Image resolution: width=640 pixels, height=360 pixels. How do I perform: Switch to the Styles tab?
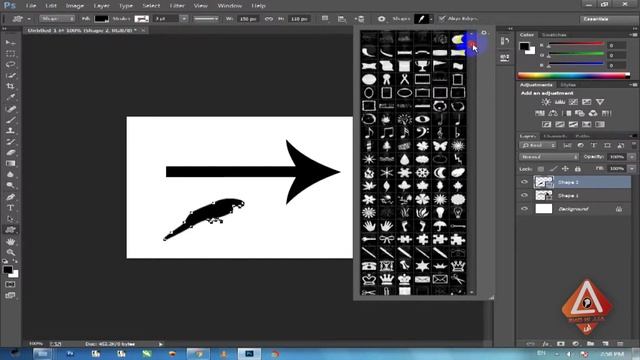568,85
